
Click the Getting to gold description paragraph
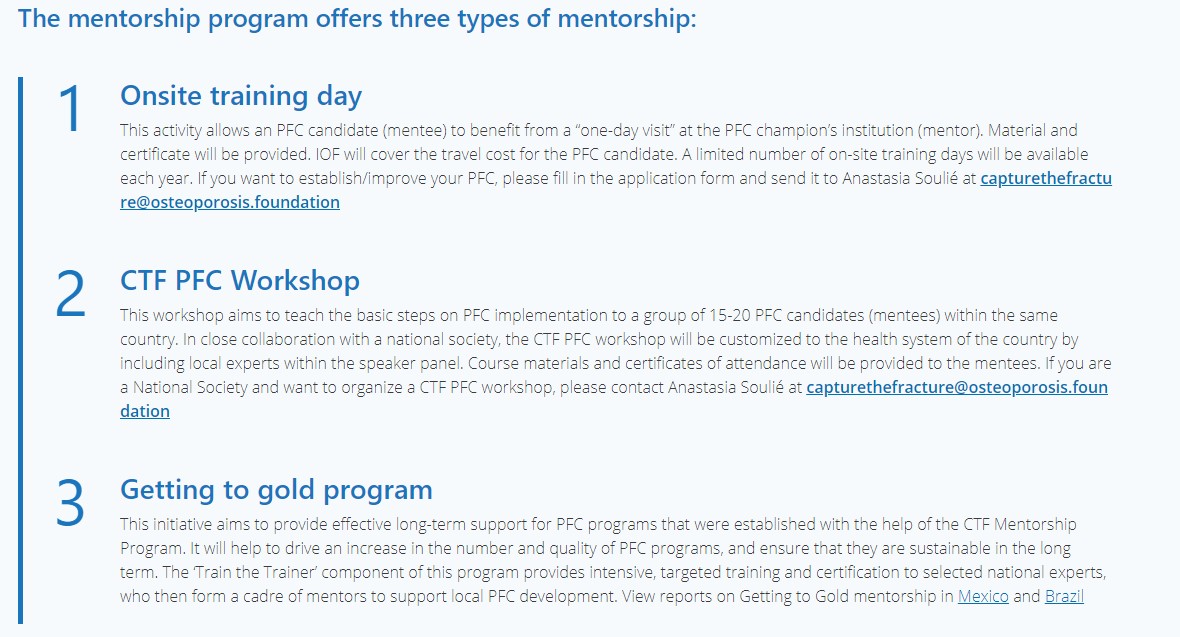coord(613,559)
